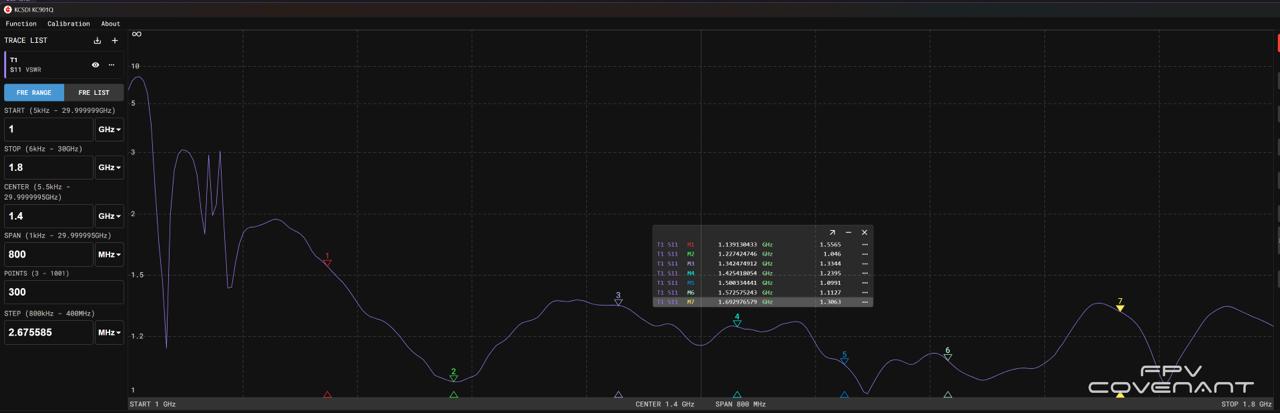Screen dimensions: 1280x413
Task: Download trace list icon
Action: click(x=97, y=41)
